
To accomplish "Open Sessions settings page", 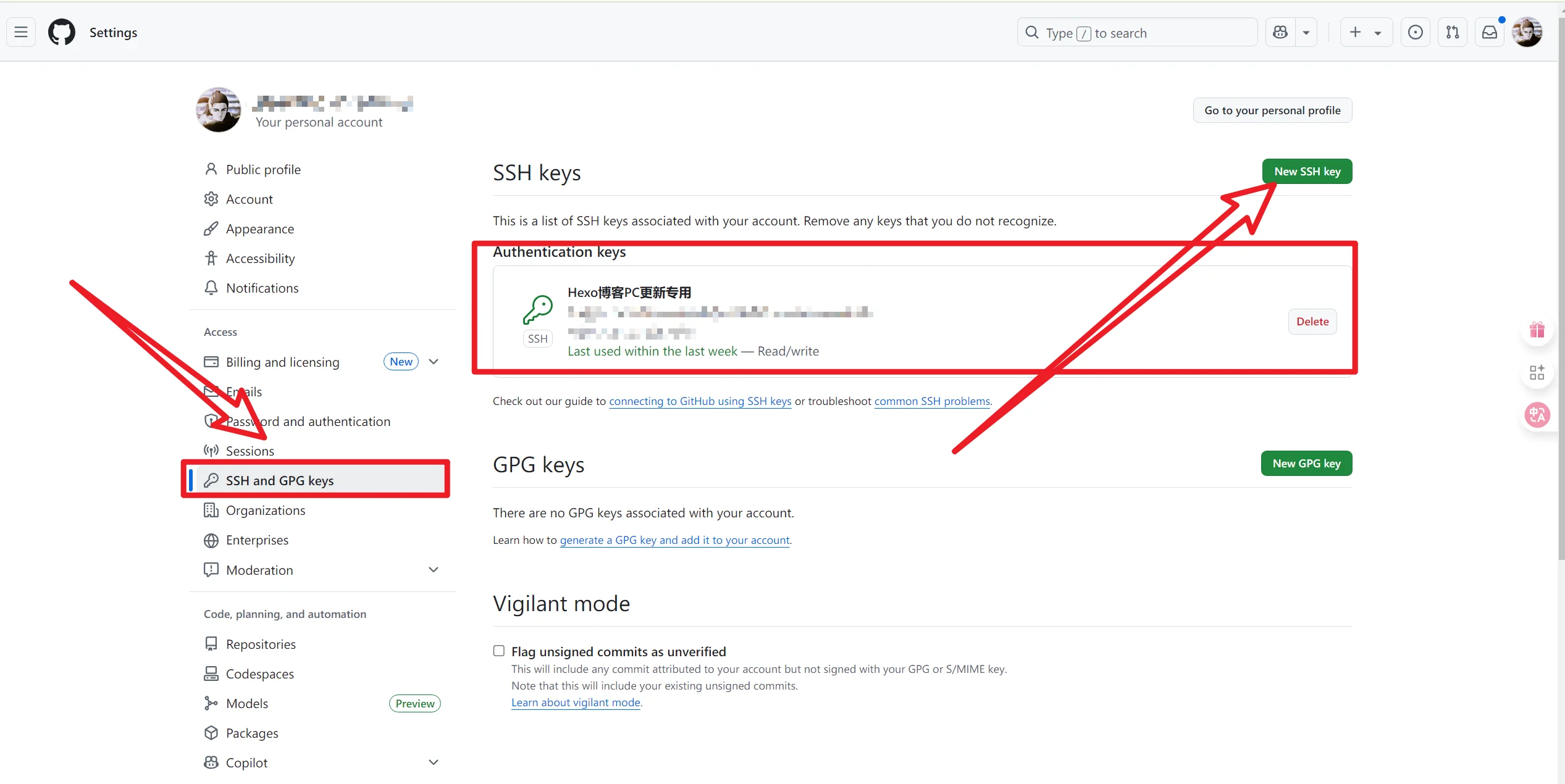I will [321, 451].
